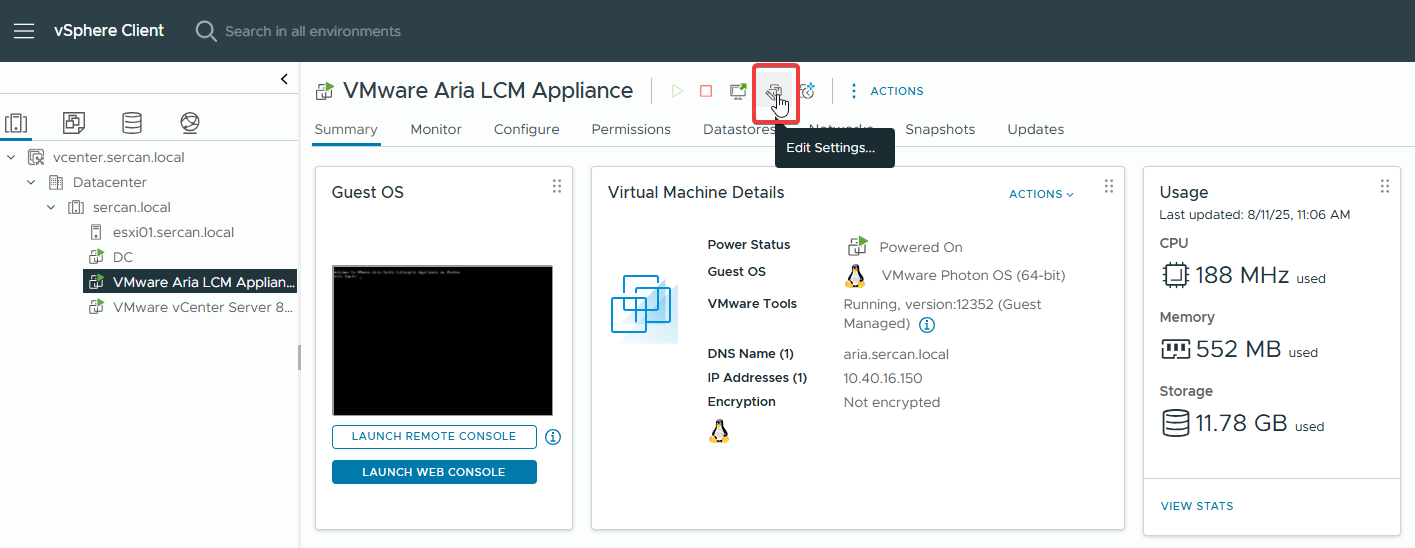Viewport: 1415px width, 548px height.
Task: Select VMware vCenter Server 8 VM
Action: [x=204, y=307]
